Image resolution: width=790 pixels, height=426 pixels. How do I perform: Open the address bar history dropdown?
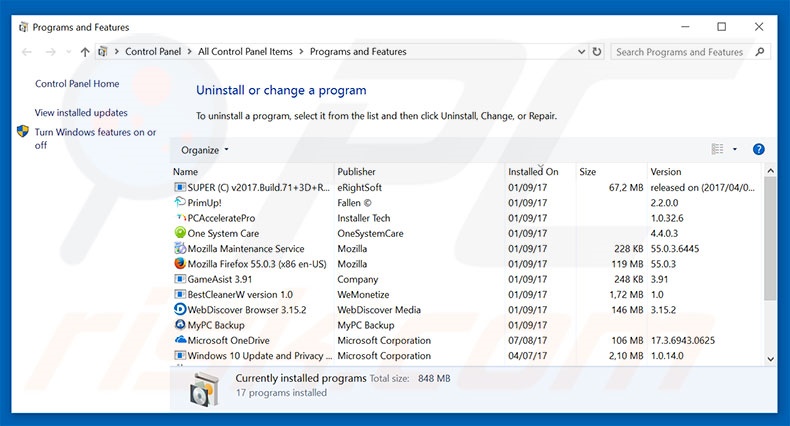581,51
